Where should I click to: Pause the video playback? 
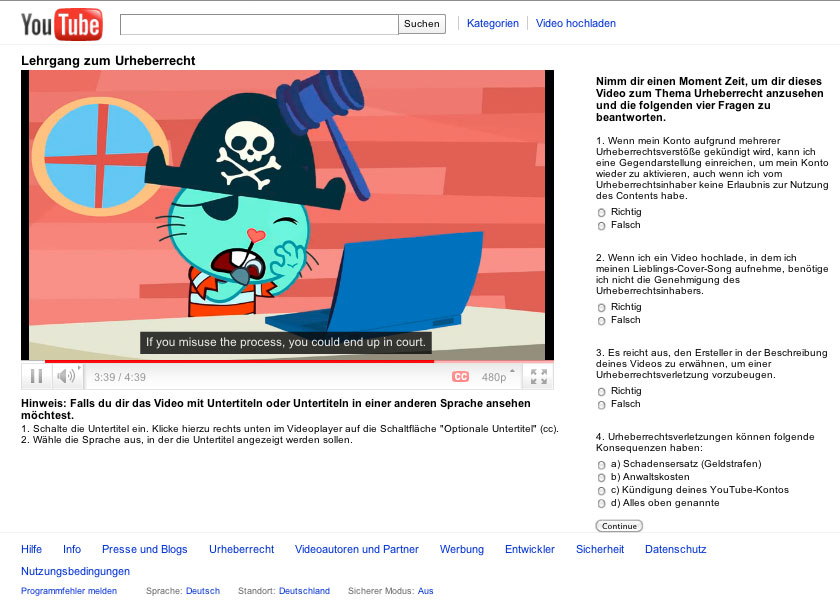coord(35,375)
